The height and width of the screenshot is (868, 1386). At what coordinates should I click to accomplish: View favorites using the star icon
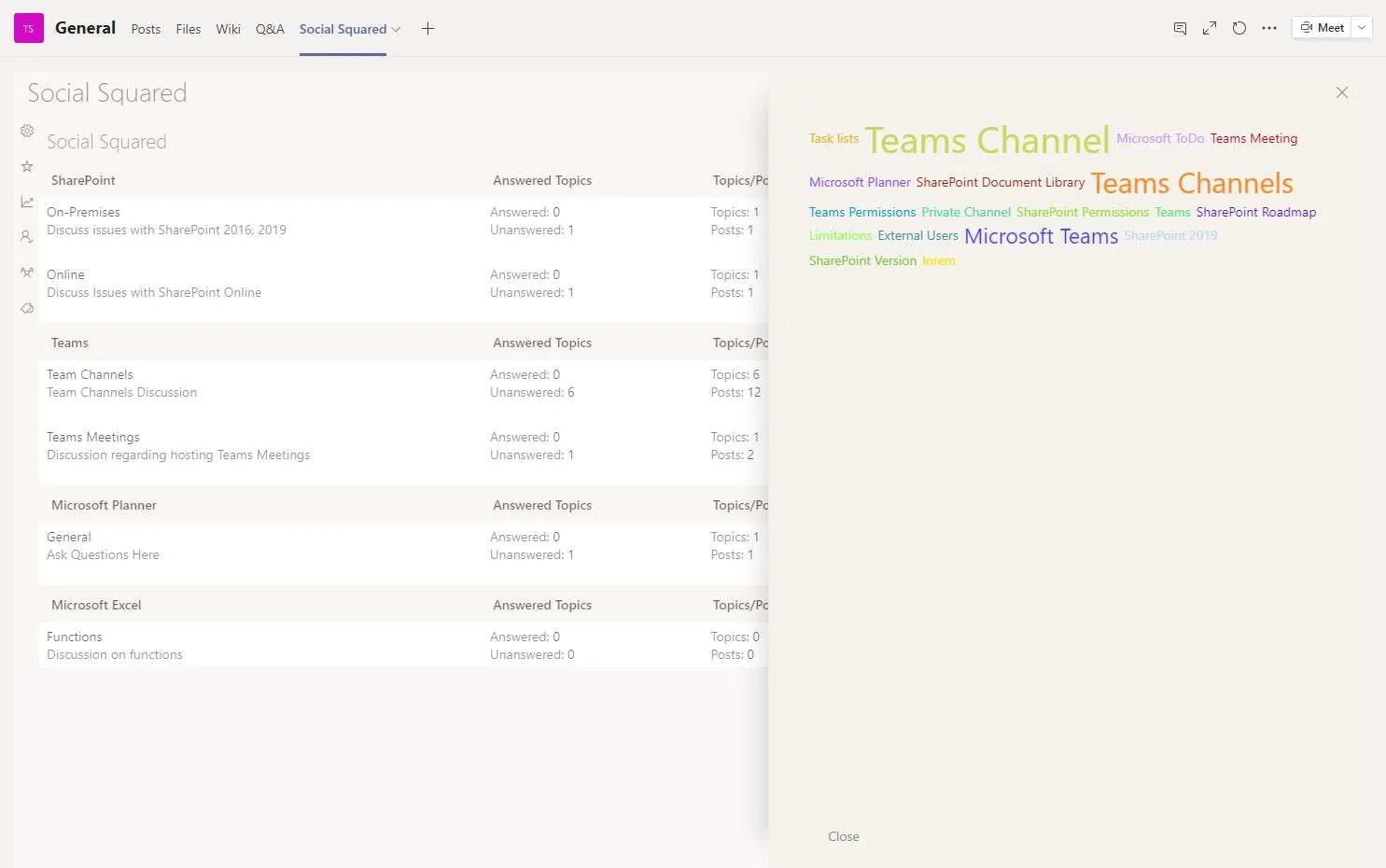point(27,165)
